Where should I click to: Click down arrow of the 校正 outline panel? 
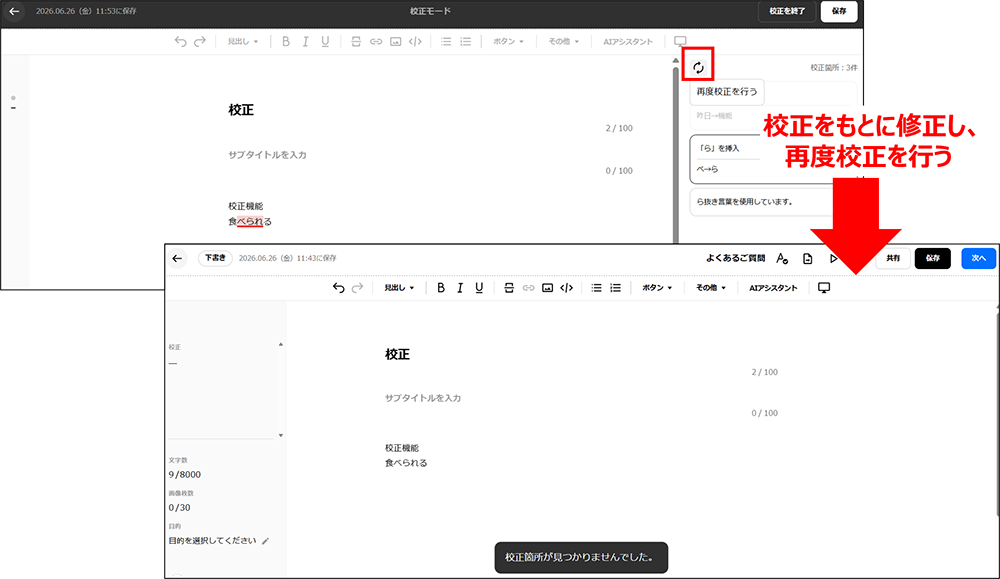281,436
